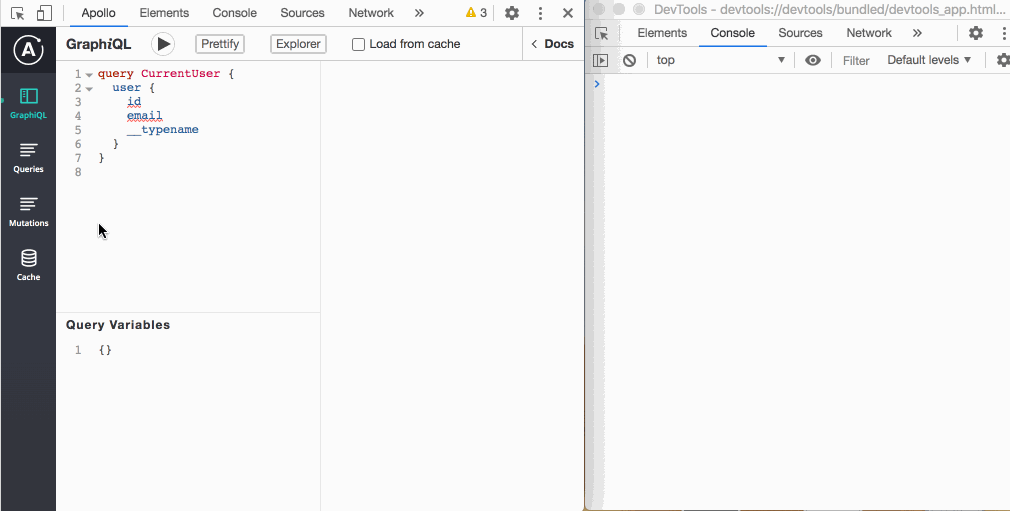Click the Apollo logo icon

[x=28, y=50]
